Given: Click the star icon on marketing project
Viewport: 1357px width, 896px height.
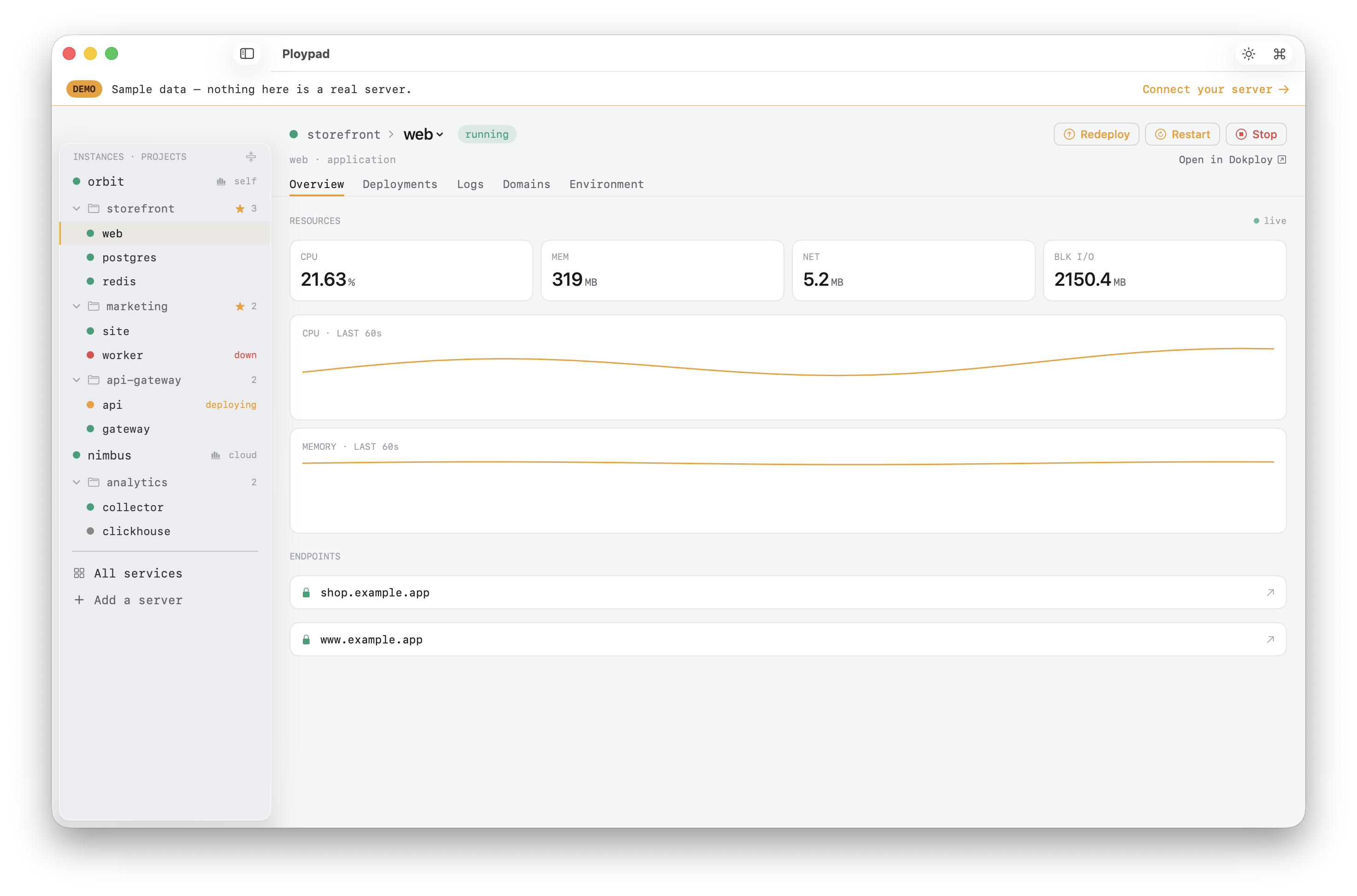Looking at the screenshot, I should 240,307.
